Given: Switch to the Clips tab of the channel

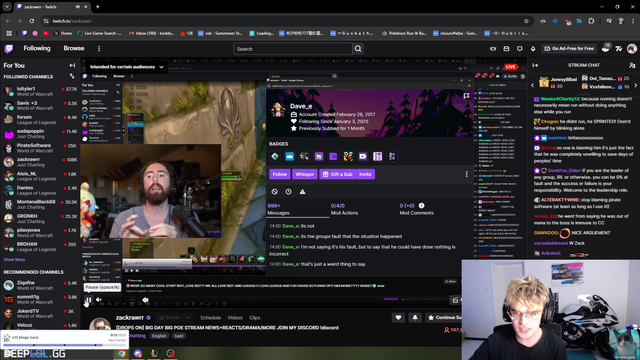Looking at the screenshot, I should click(255, 318).
